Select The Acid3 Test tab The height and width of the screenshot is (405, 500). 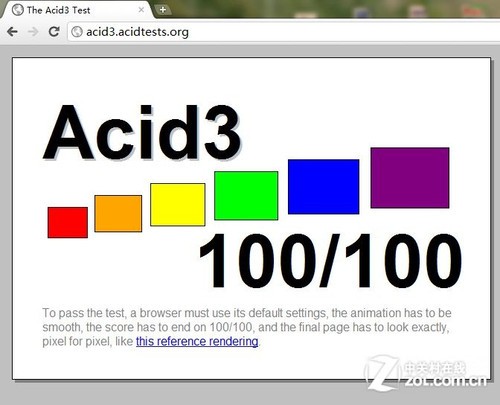77,10
